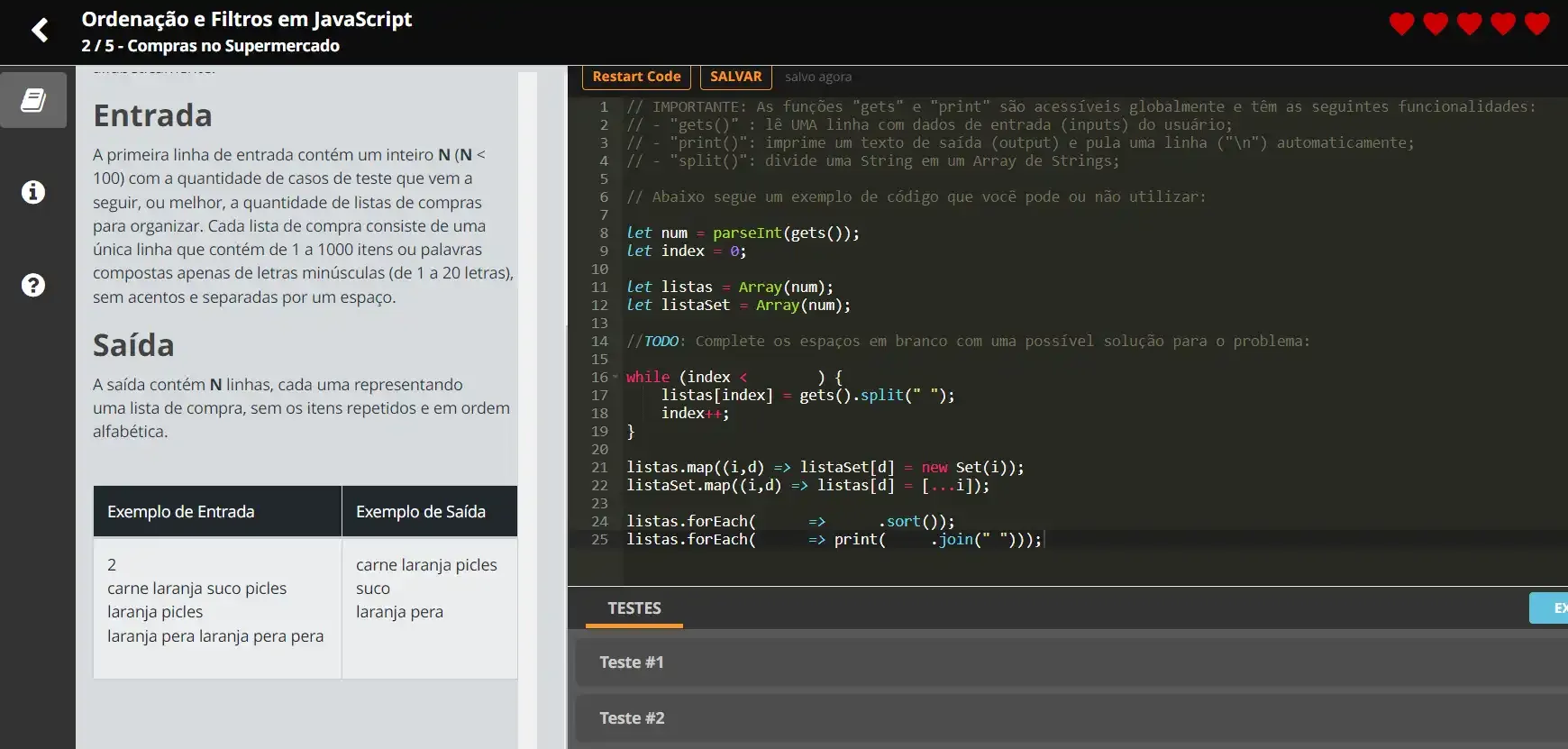Click the Restart Code button

(636, 77)
